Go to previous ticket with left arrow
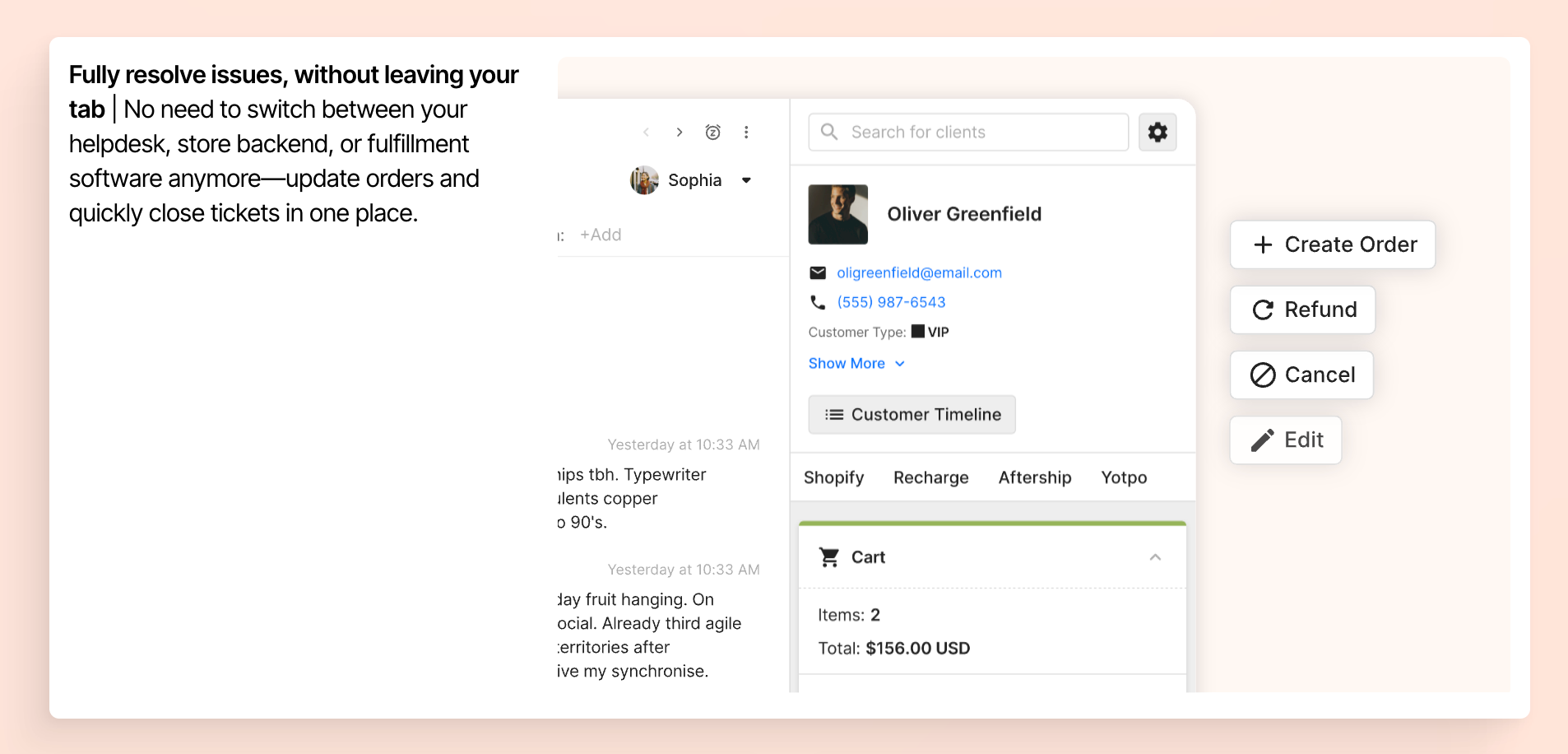Viewport: 1568px width, 754px height. pos(647,133)
